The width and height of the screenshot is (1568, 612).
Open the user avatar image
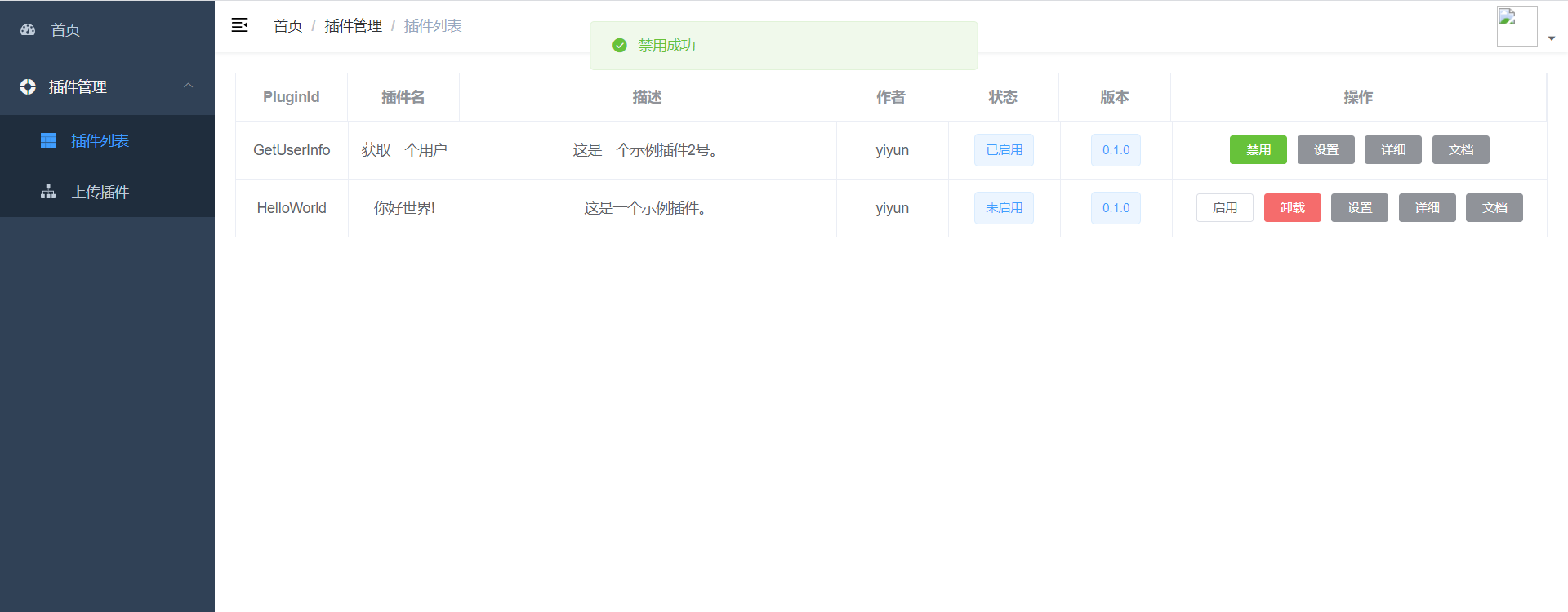point(1517,26)
